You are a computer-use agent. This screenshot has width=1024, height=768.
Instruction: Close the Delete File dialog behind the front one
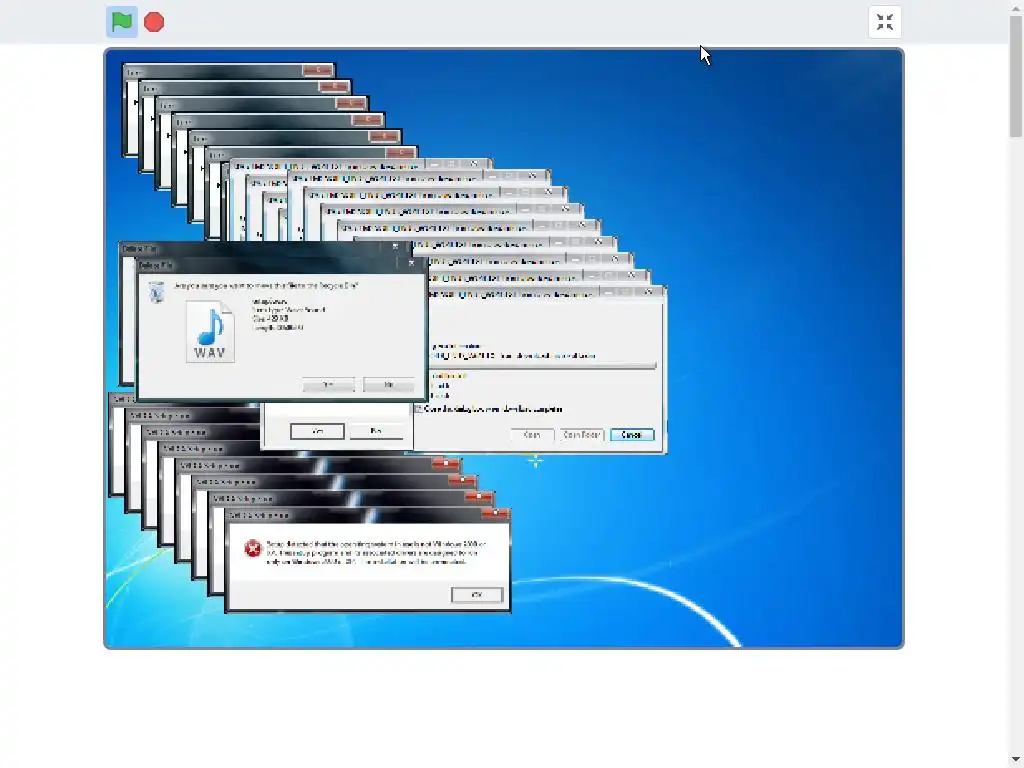coord(394,247)
